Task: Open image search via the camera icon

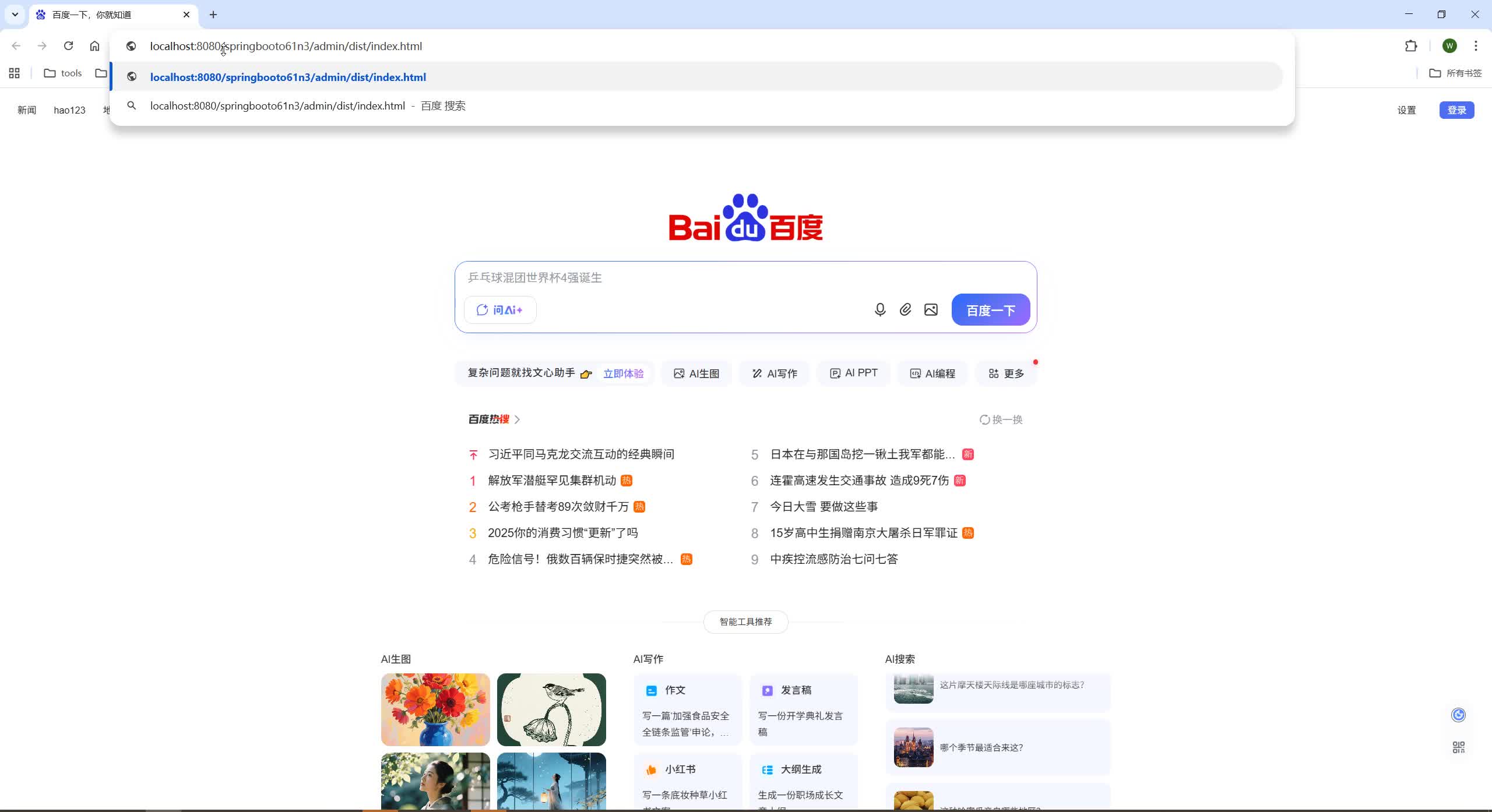Action: 930,309
